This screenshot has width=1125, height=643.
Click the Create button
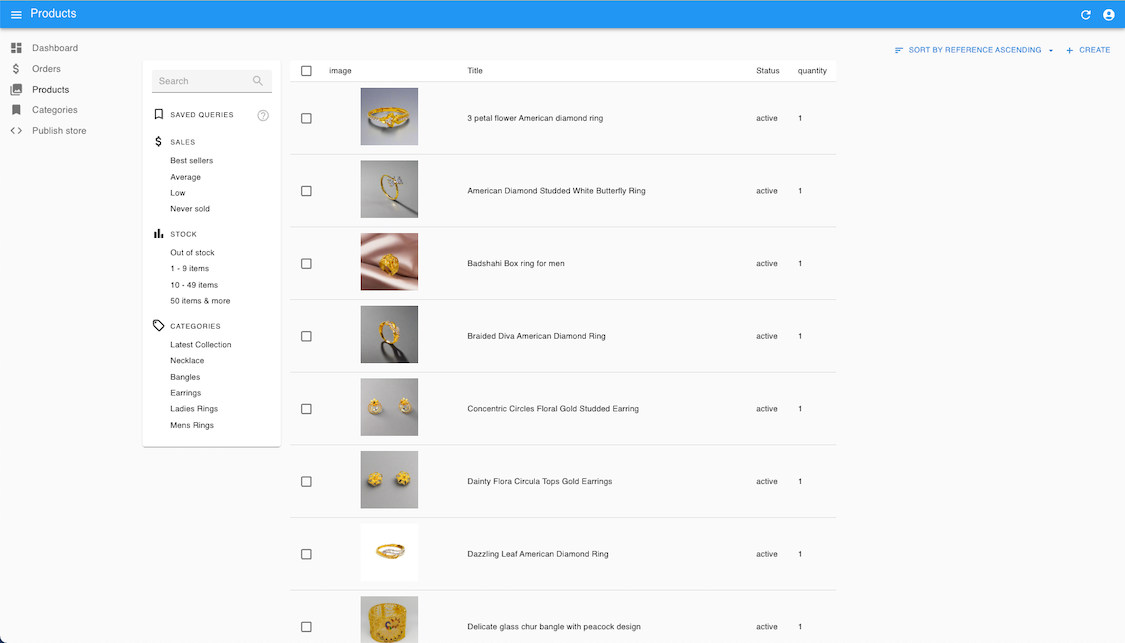[1088, 50]
